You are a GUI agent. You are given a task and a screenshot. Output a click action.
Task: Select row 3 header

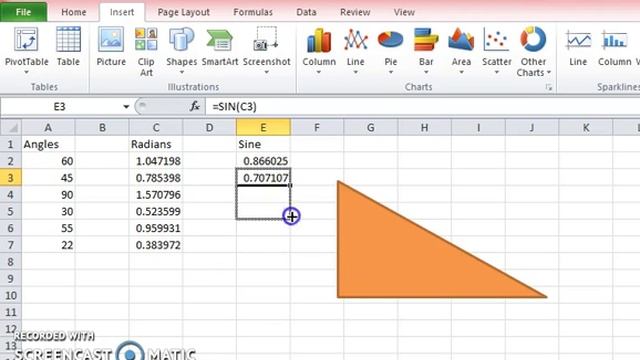(11, 178)
